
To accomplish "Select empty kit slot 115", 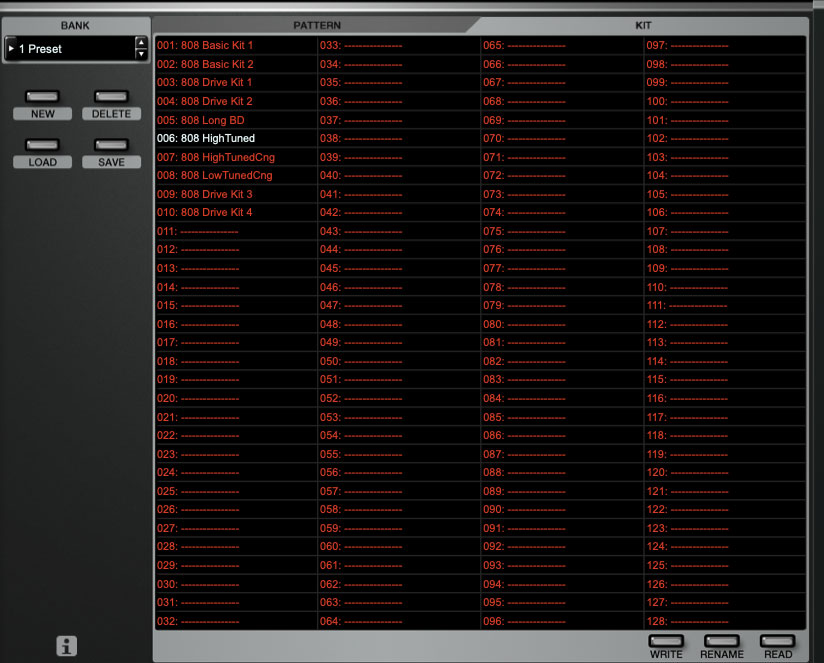I will coord(725,379).
